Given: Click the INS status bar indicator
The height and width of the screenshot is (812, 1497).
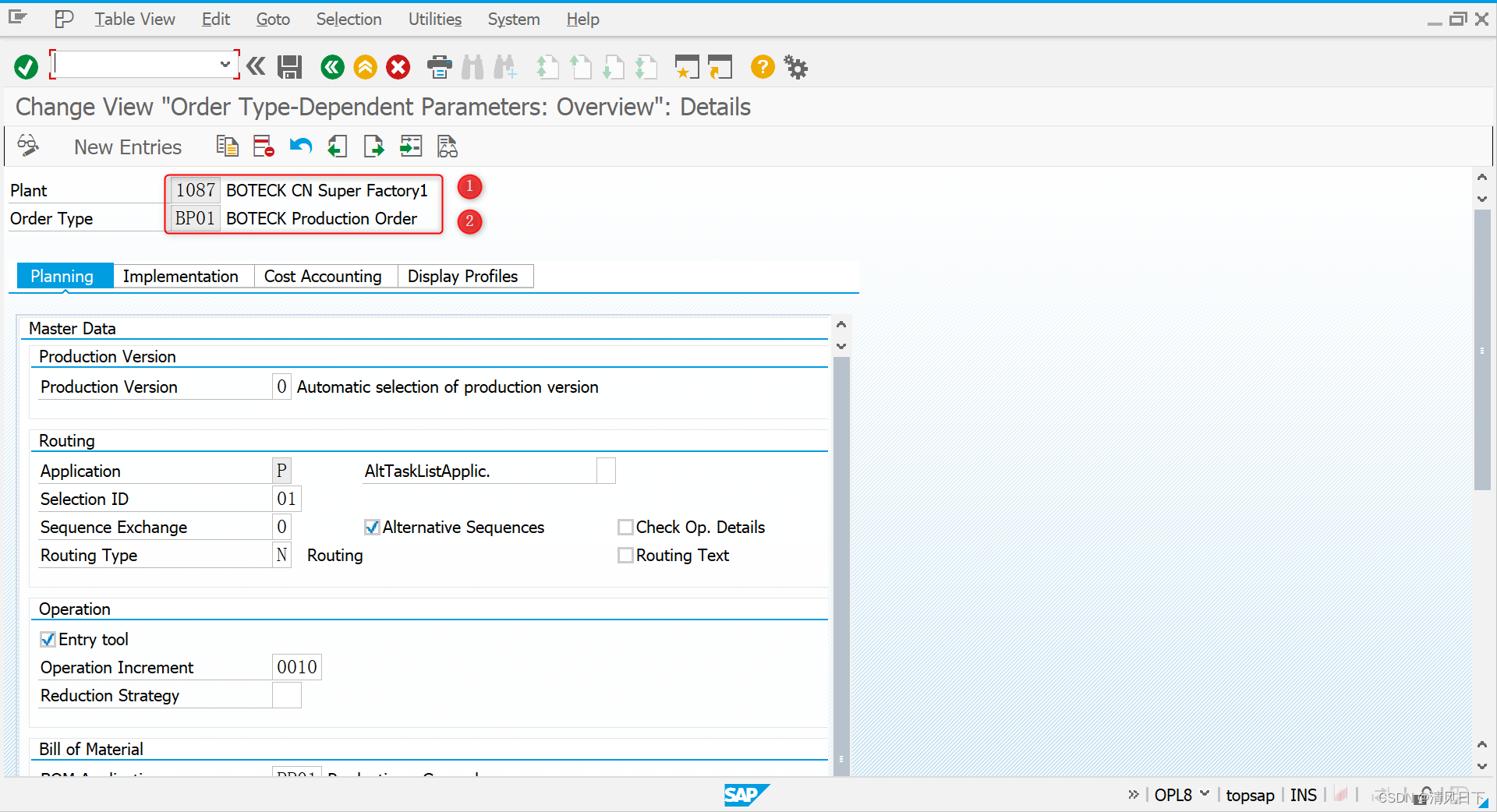Looking at the screenshot, I should (x=1303, y=795).
